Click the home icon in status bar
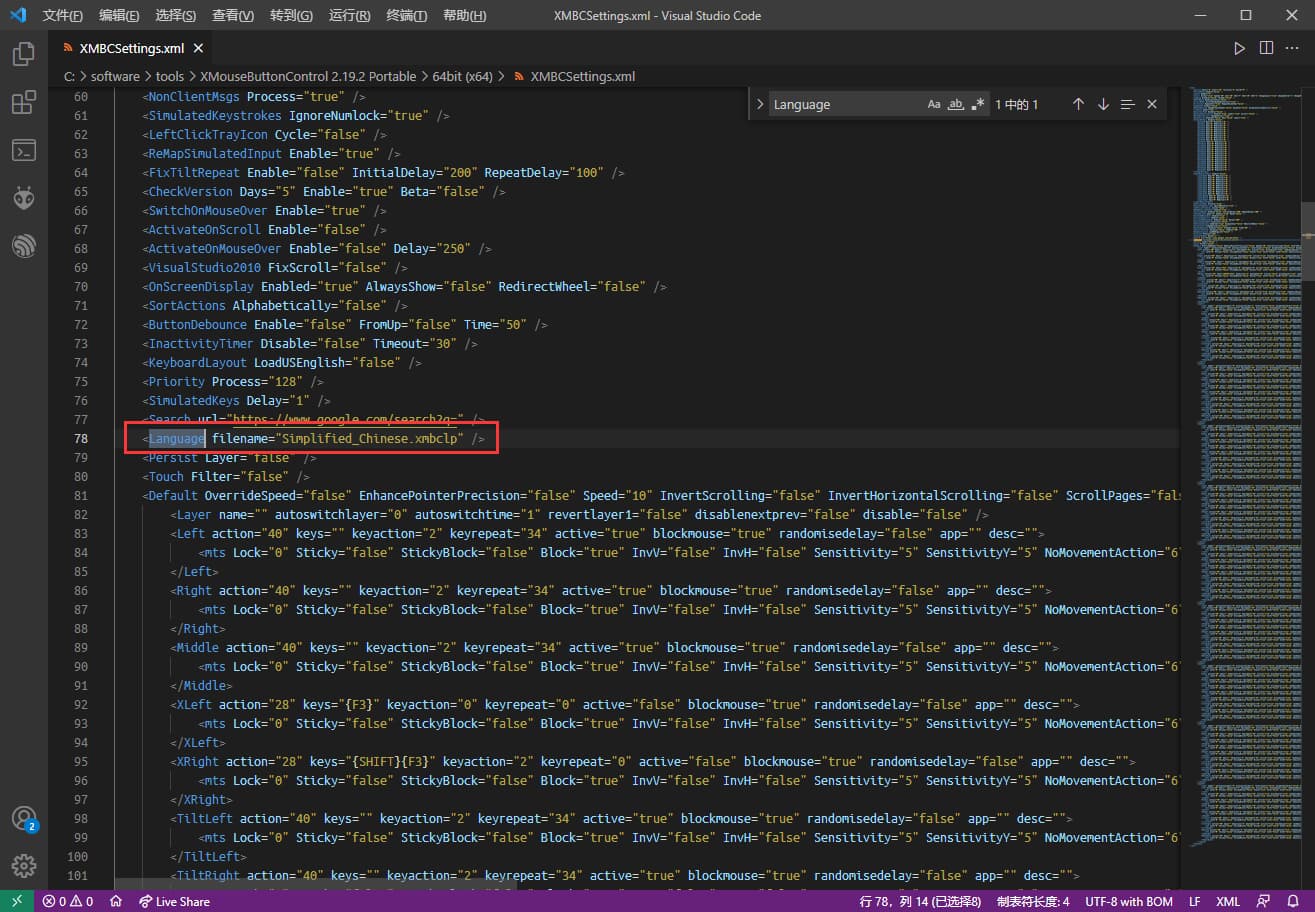Image resolution: width=1315 pixels, height=912 pixels. pos(116,901)
